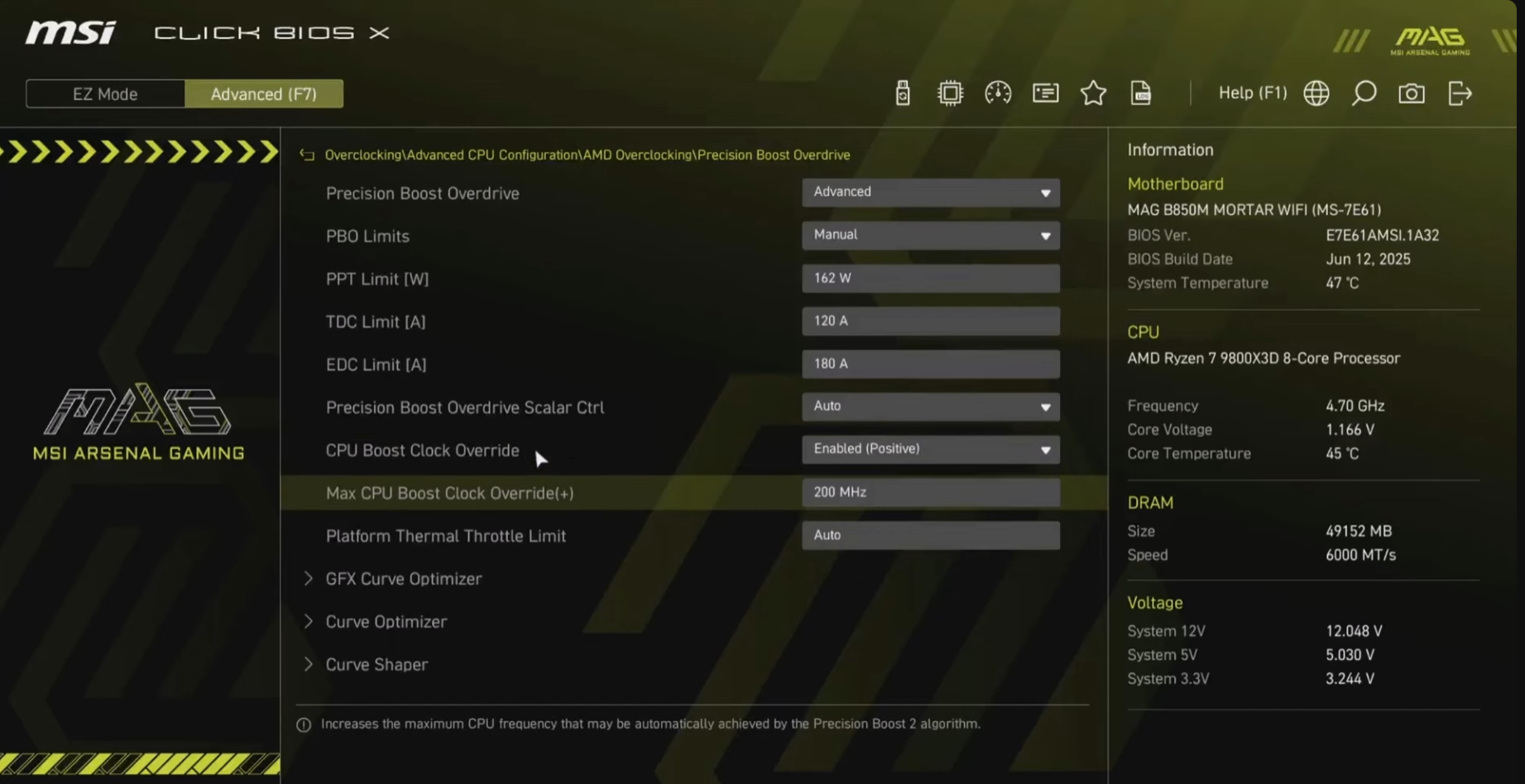Open search with the magnifier icon
This screenshot has height=784, width=1525.
click(1364, 93)
